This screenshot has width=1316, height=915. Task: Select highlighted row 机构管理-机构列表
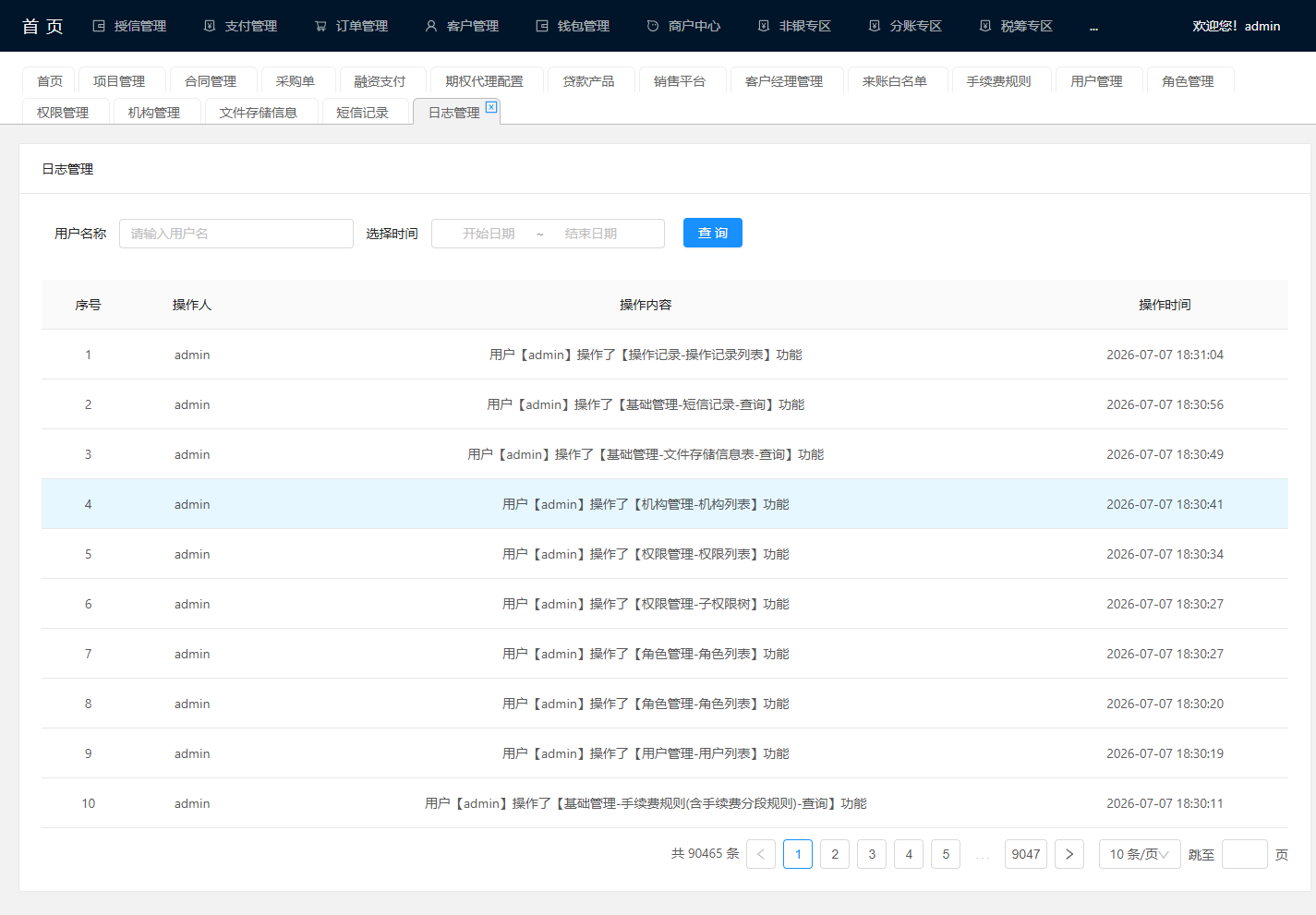(665, 504)
